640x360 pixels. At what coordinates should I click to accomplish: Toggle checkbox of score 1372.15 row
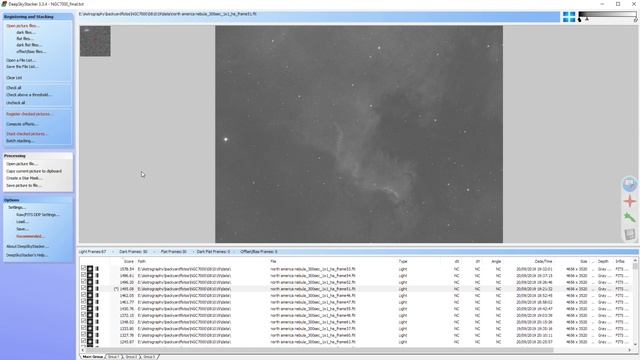[x=83, y=314]
